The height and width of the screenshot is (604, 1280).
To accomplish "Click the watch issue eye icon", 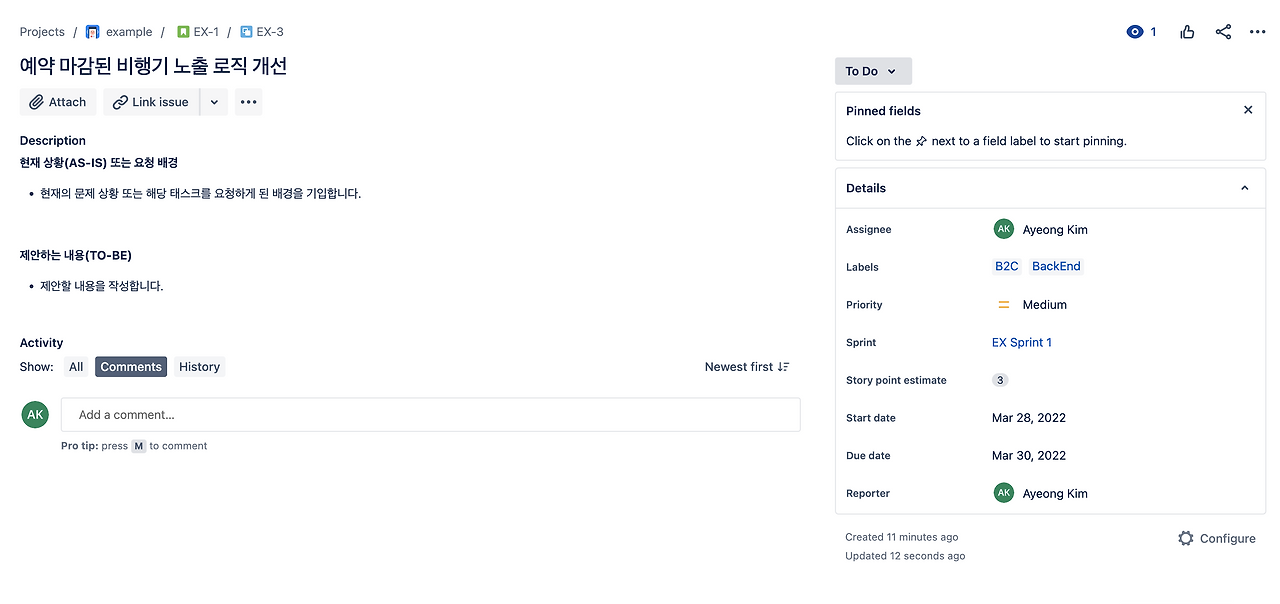I will pyautogui.click(x=1135, y=32).
